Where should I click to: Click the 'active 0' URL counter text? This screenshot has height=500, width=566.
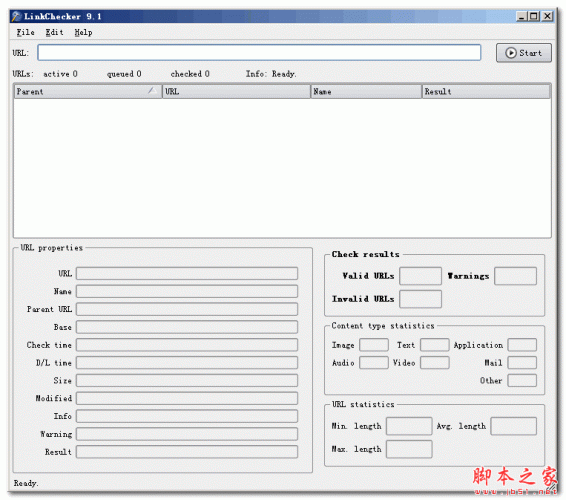[x=60, y=74]
